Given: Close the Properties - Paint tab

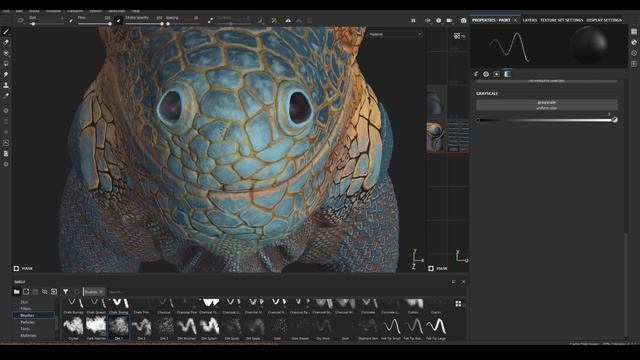Looking at the screenshot, I should [515, 20].
